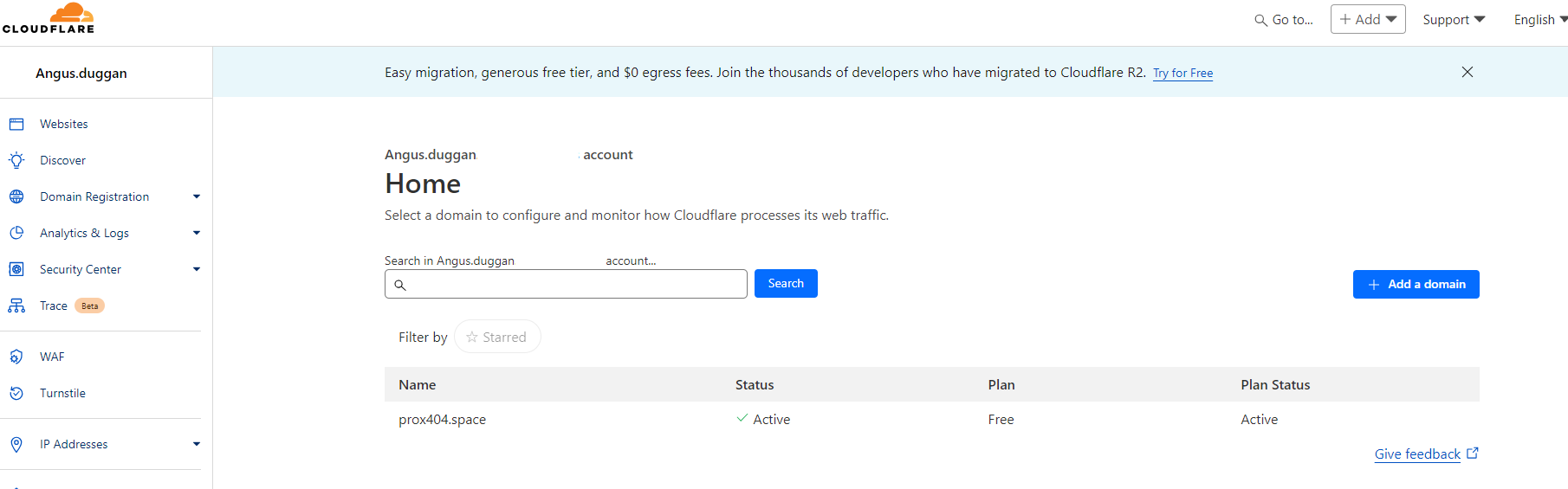
Task: Click the domain search input field
Action: coord(566,284)
